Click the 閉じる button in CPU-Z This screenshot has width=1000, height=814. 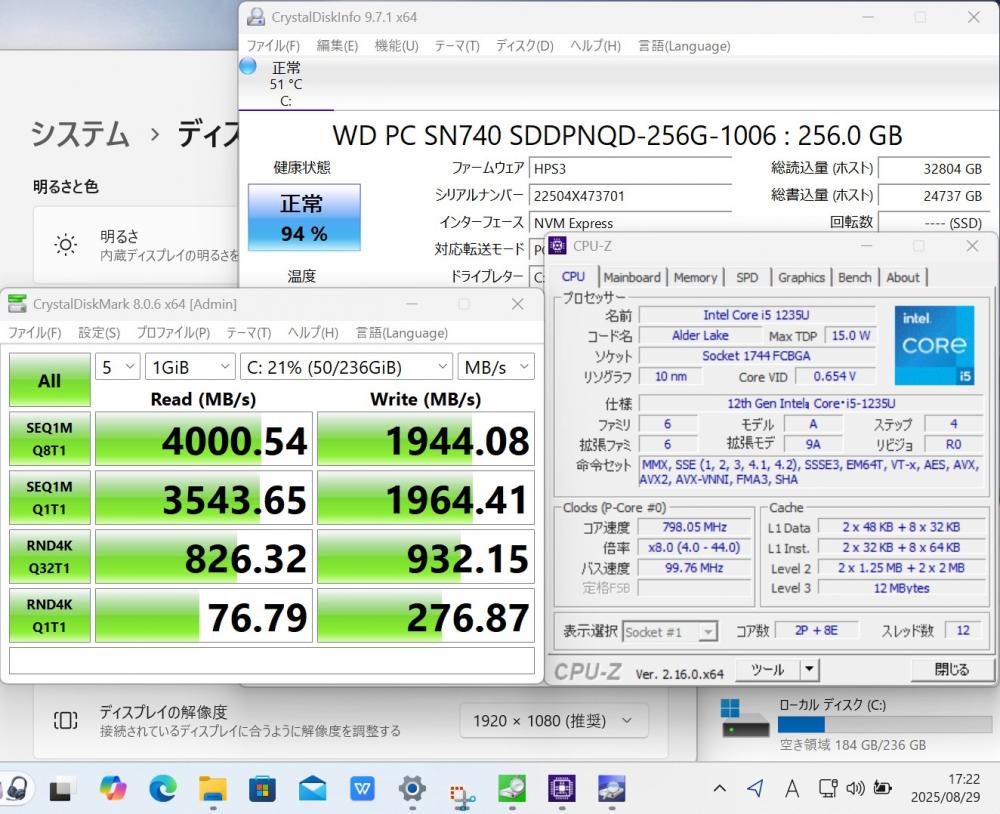pyautogui.click(x=952, y=669)
